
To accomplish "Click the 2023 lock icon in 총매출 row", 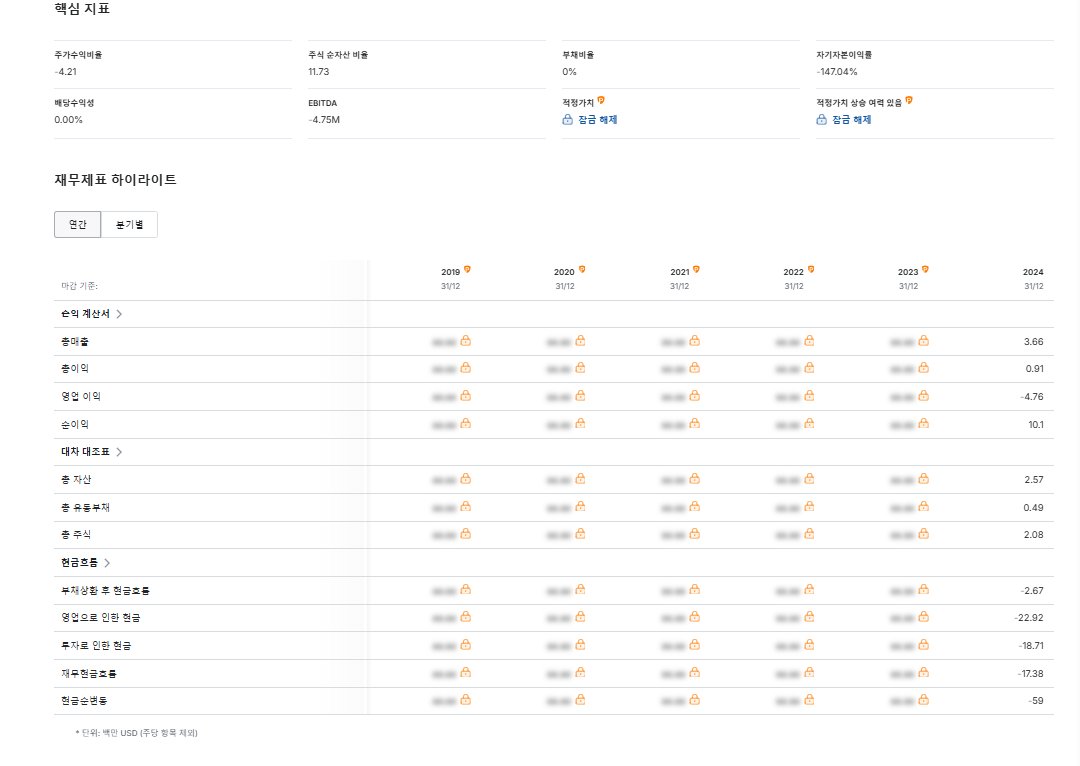I will pyautogui.click(x=924, y=340).
